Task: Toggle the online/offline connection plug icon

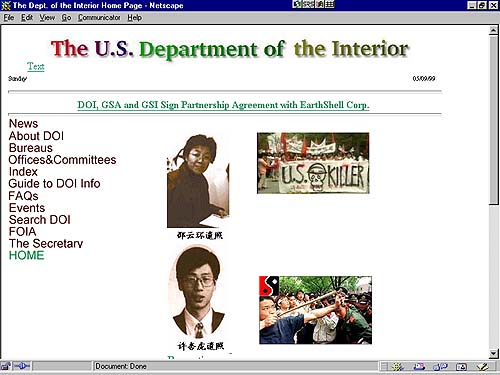Action: click(22, 366)
